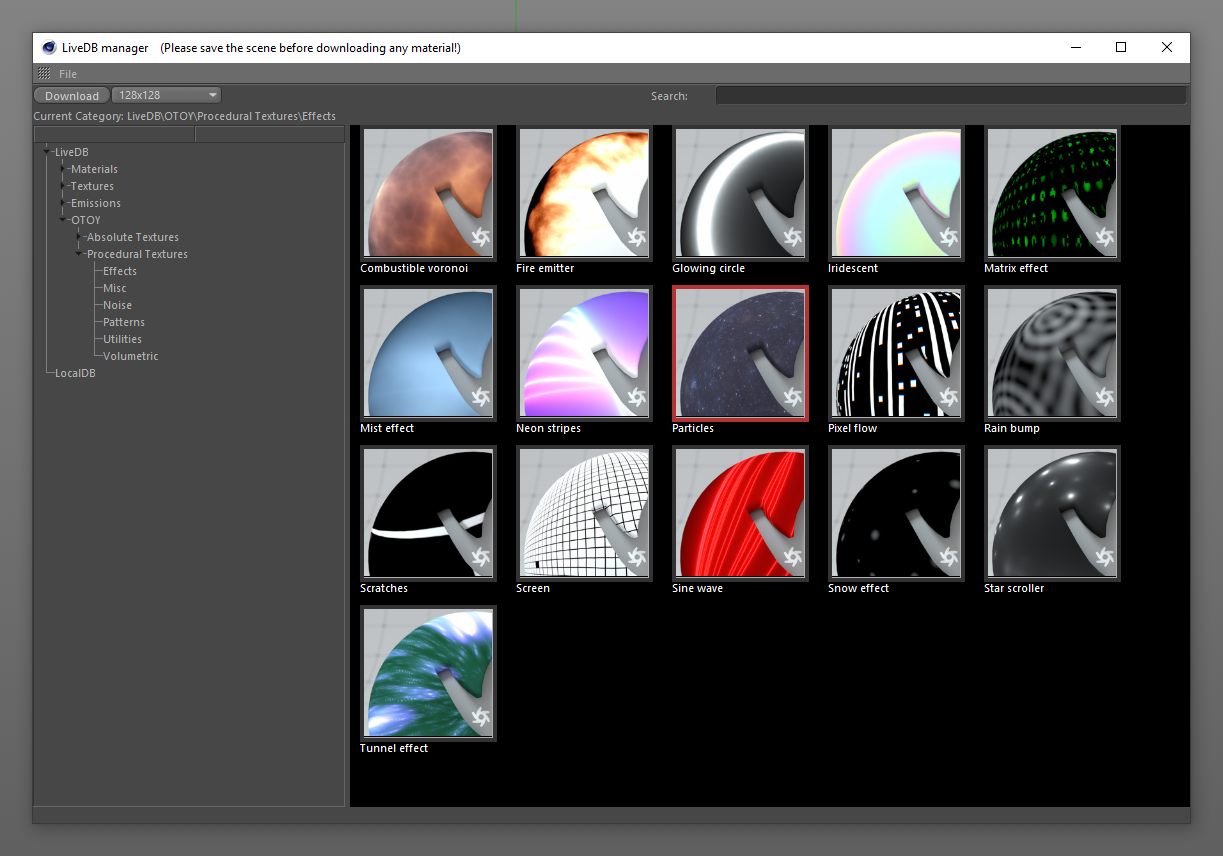
Task: Open the File menu
Action: 68,74
